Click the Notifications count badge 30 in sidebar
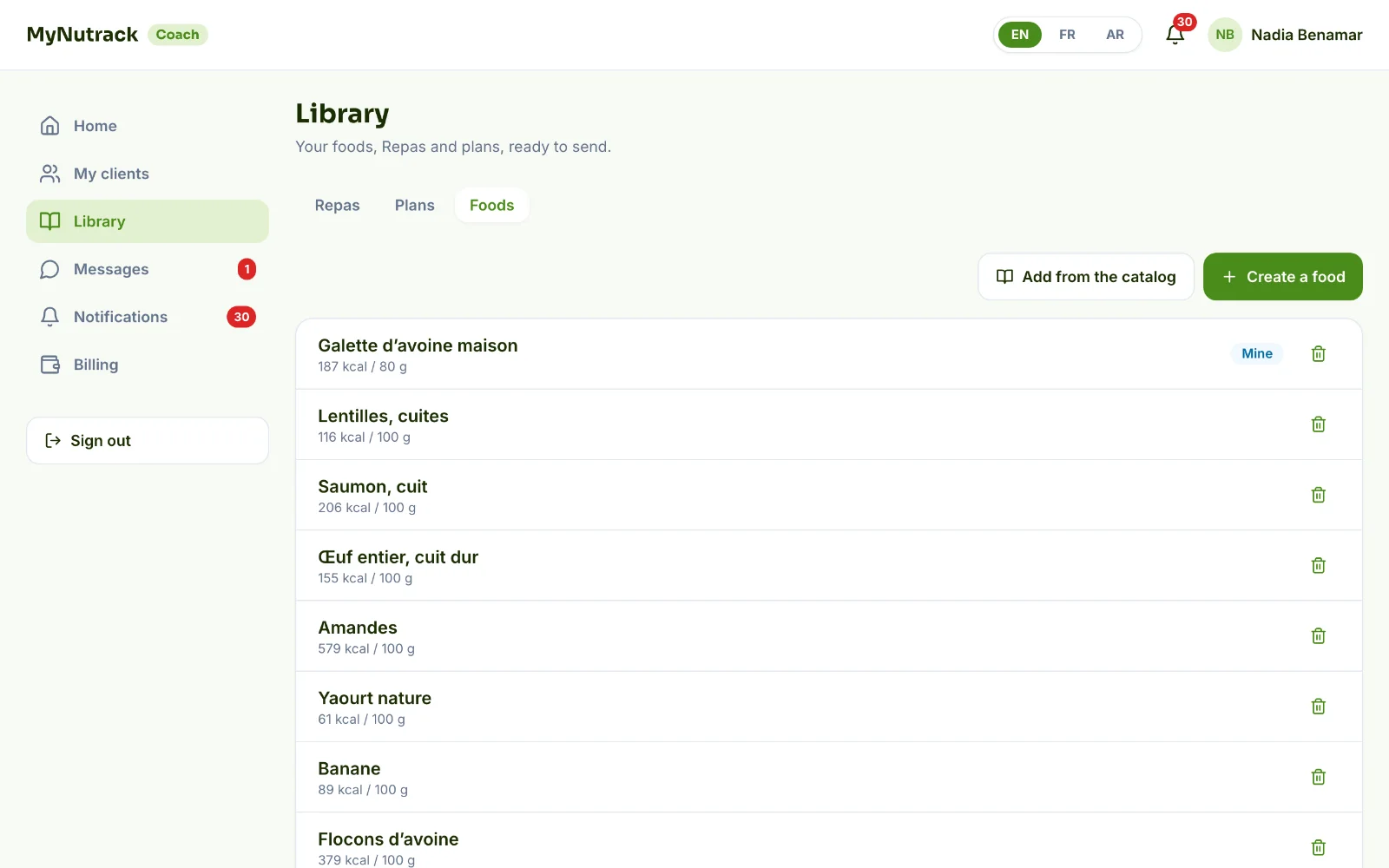This screenshot has height=868, width=1389. [241, 317]
